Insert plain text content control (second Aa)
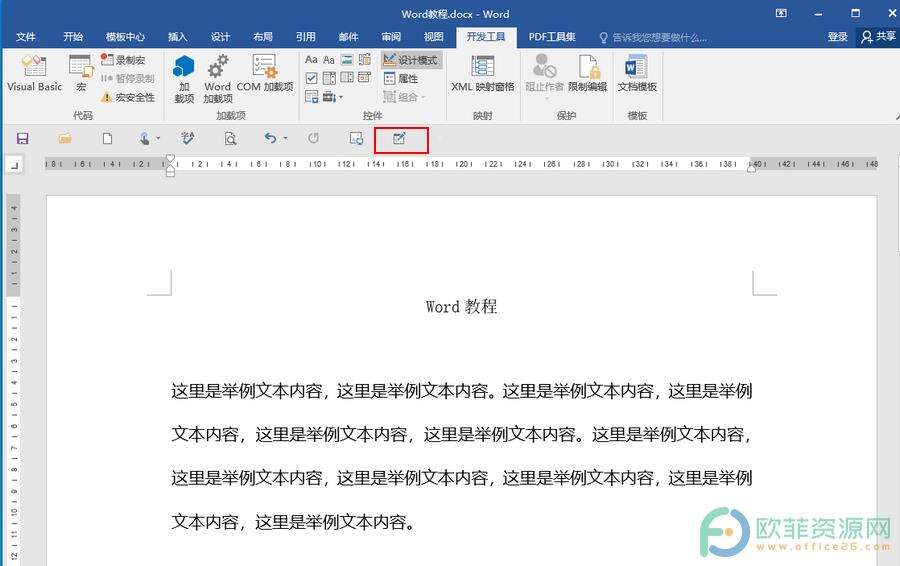 tap(329, 60)
